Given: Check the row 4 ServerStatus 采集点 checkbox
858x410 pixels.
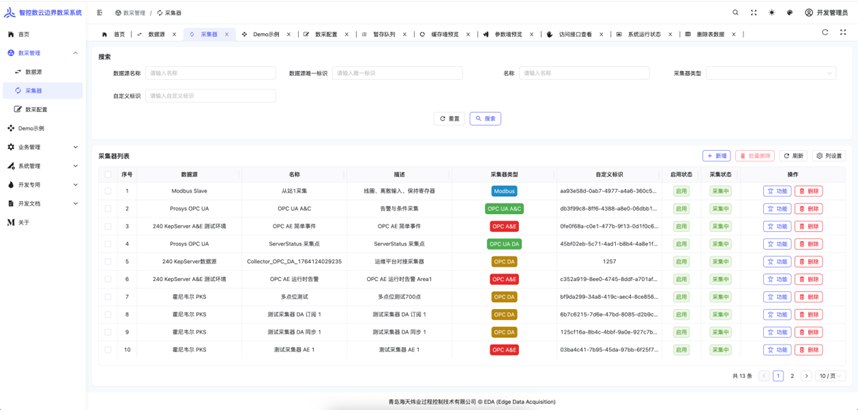Looking at the screenshot, I should pos(108,244).
